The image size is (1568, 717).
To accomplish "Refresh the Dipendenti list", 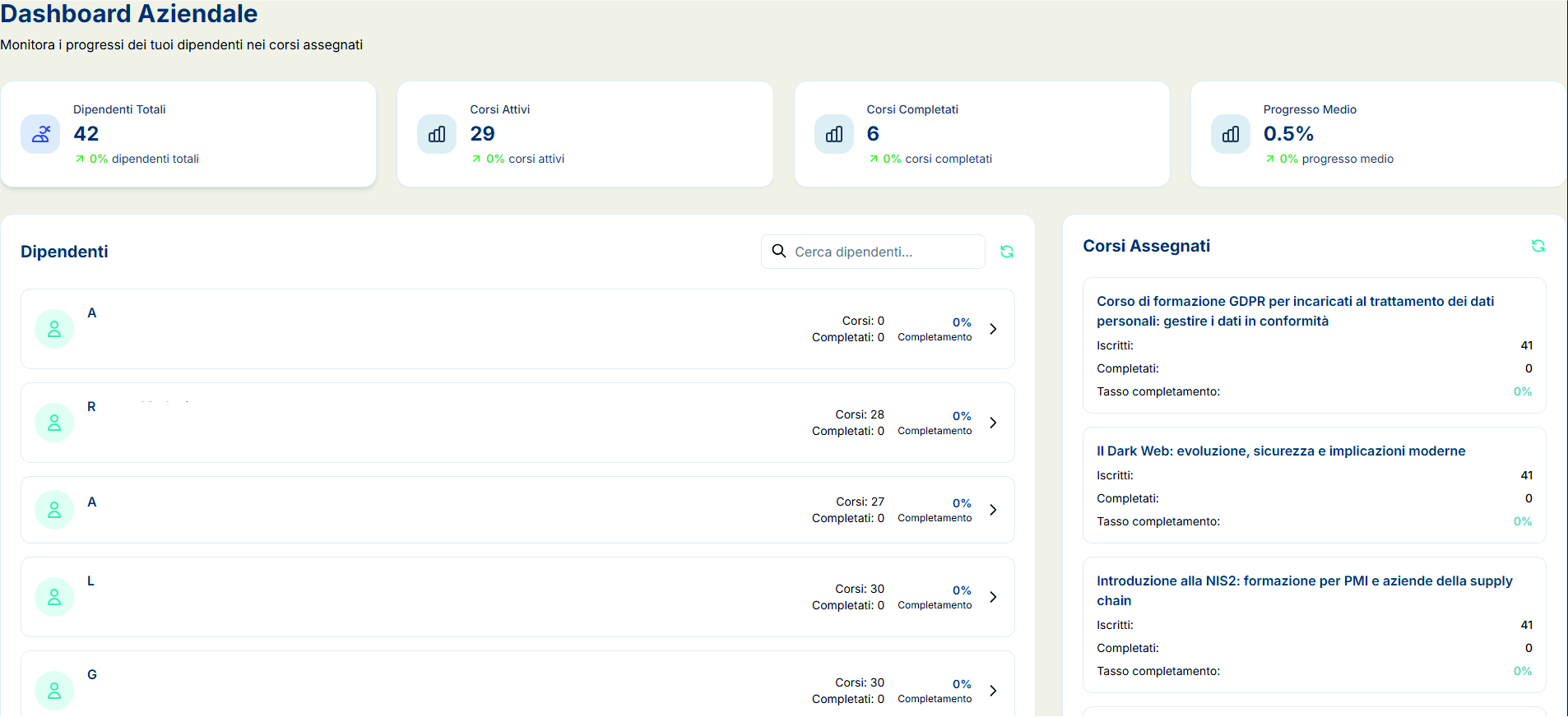I will coord(1006,252).
